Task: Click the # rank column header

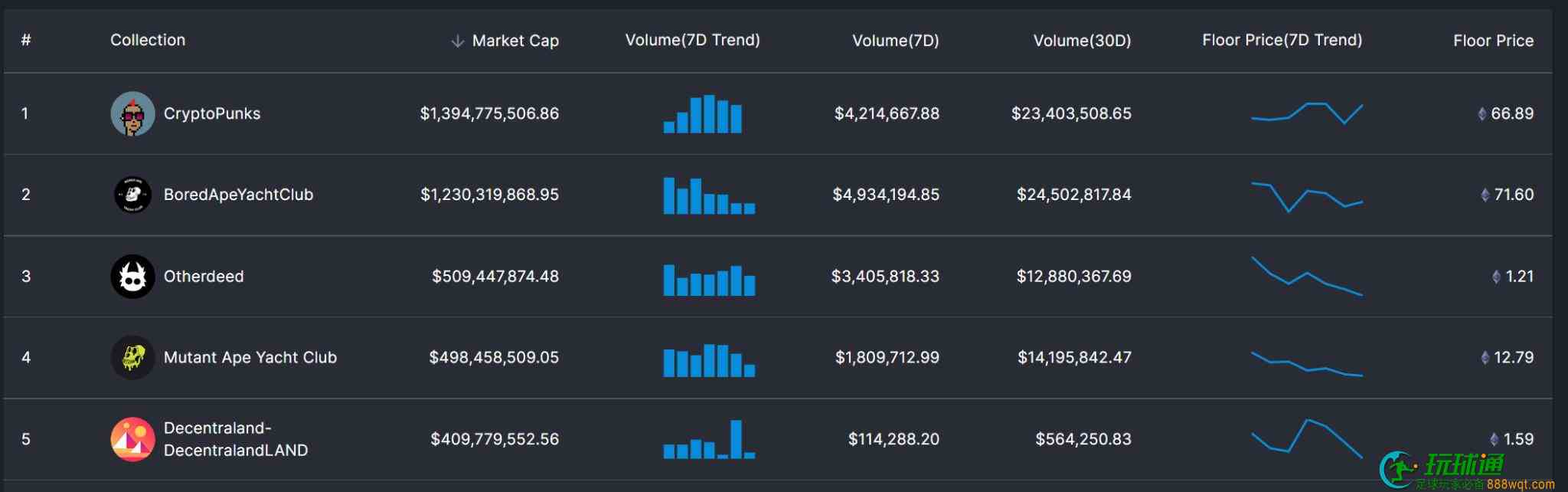Action: tap(26, 40)
